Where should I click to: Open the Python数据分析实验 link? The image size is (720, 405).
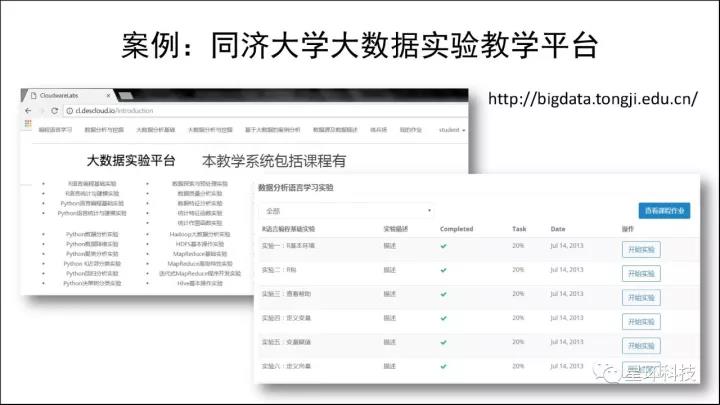click(x=92, y=234)
